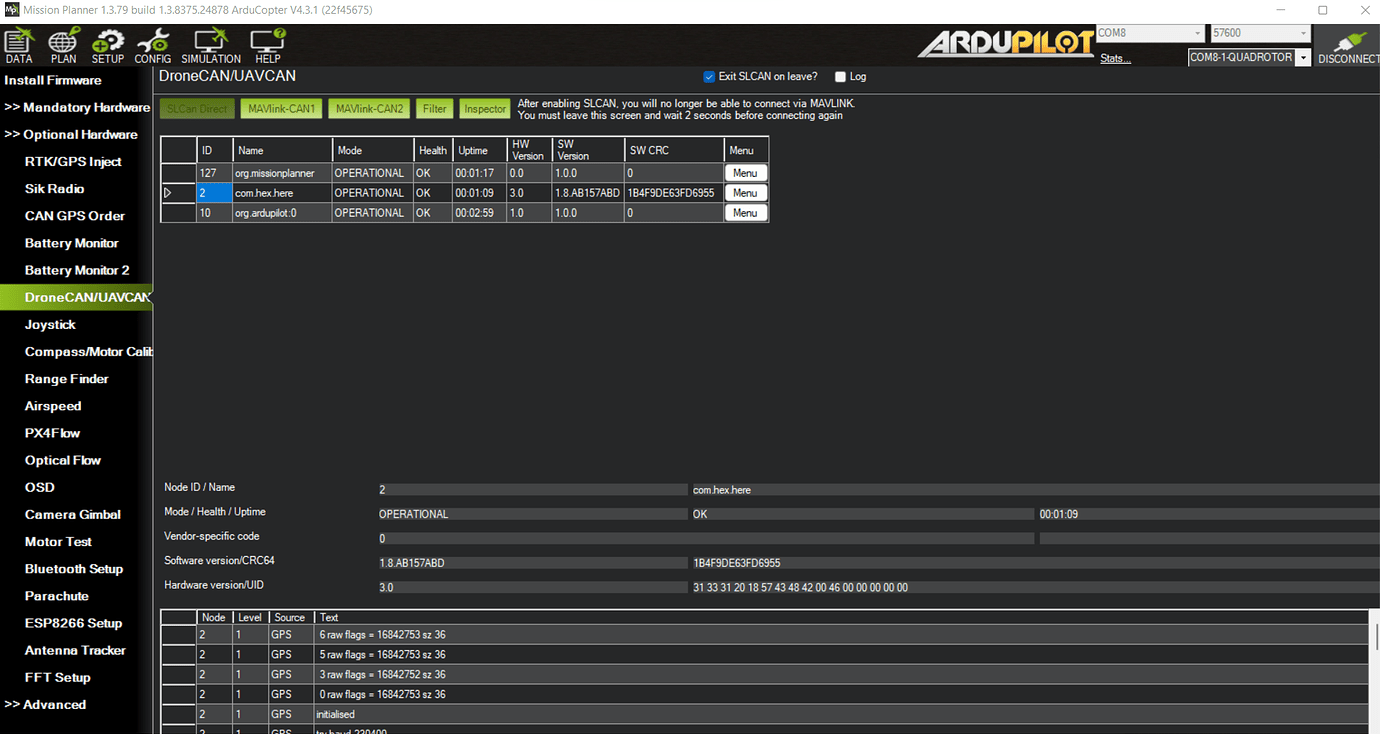Open PX4Flow page
The image size is (1380, 734).
coord(52,433)
